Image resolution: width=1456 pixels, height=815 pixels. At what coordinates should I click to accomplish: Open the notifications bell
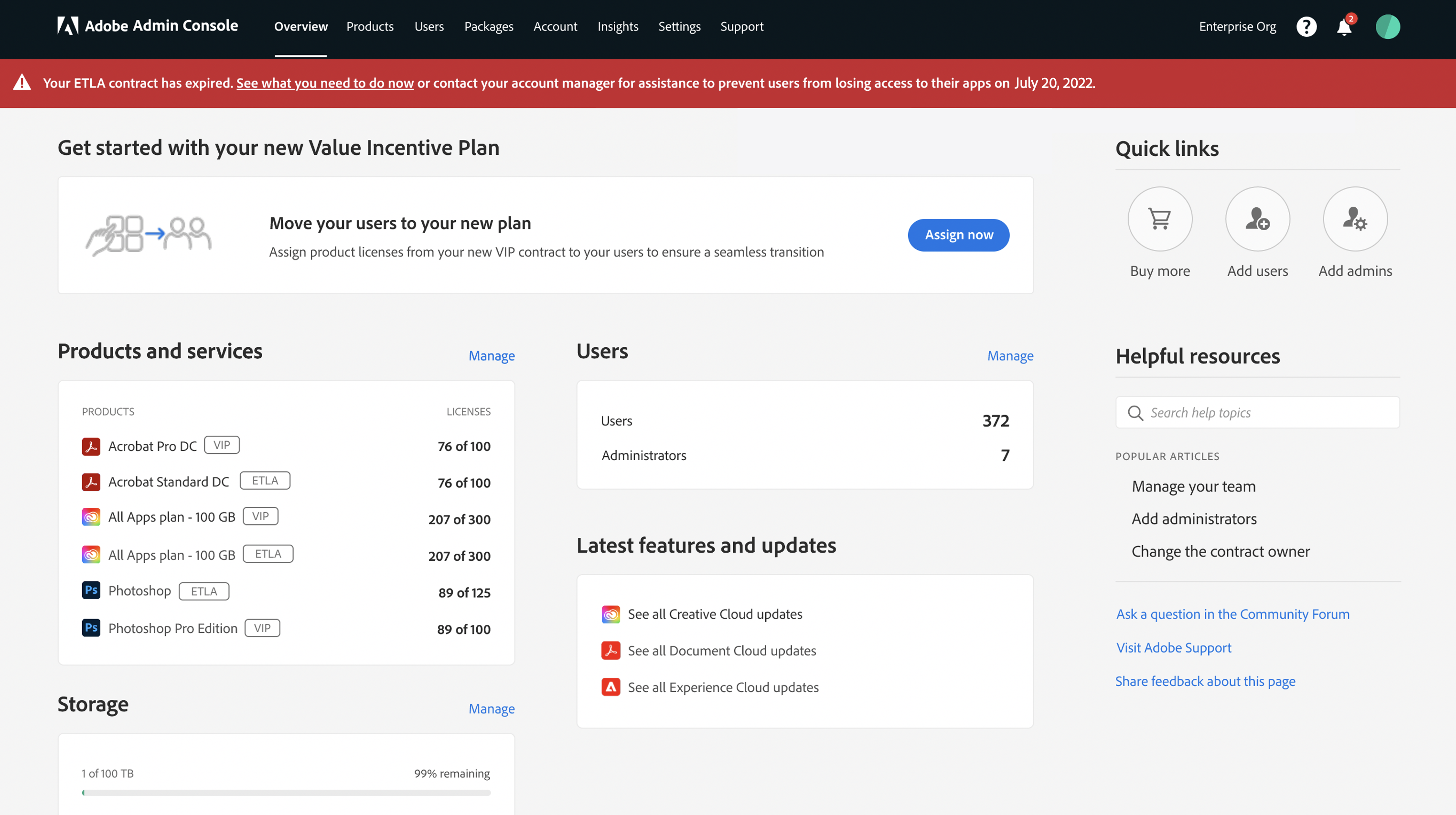(1344, 27)
